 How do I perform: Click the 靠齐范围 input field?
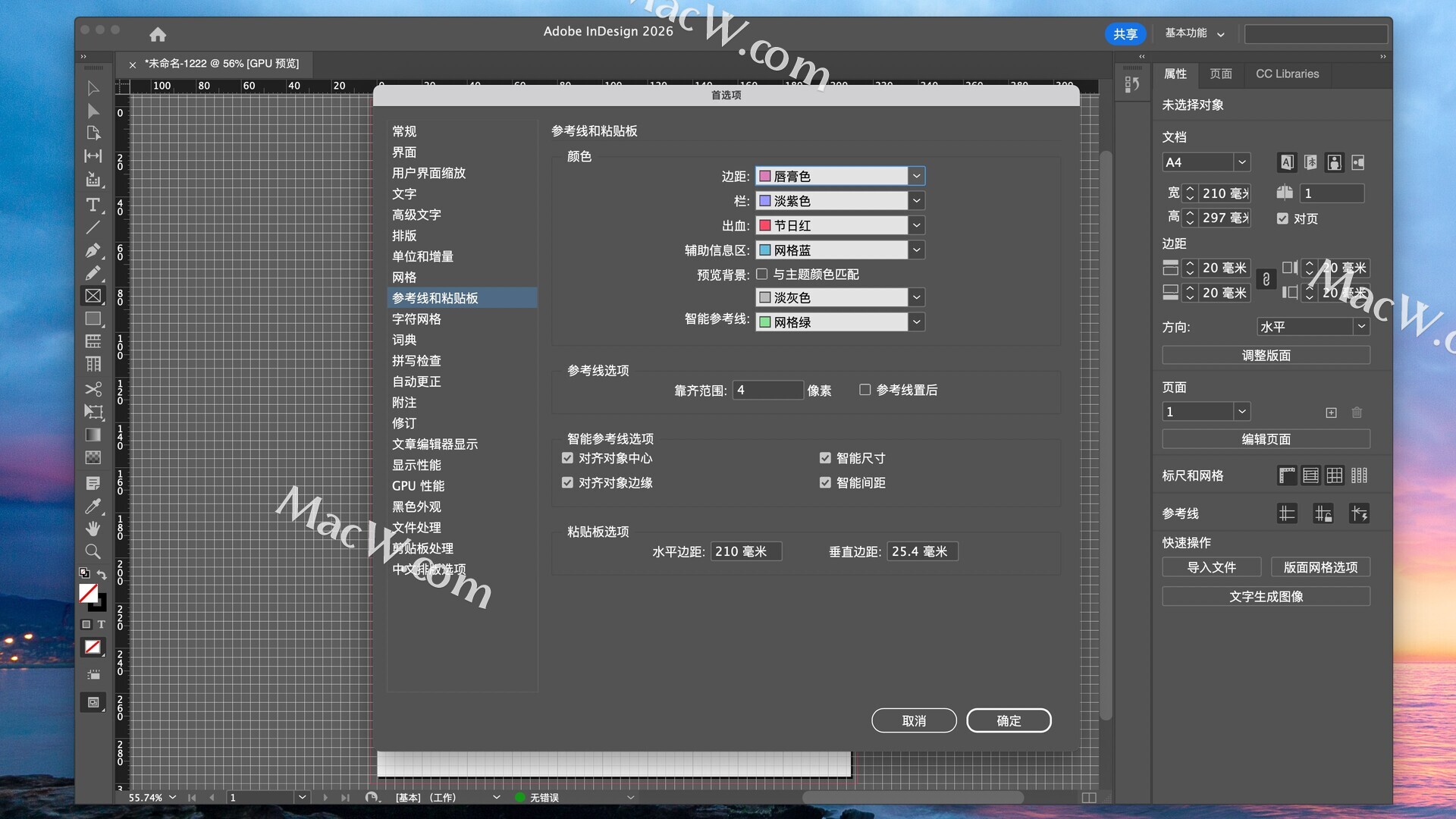click(x=767, y=390)
